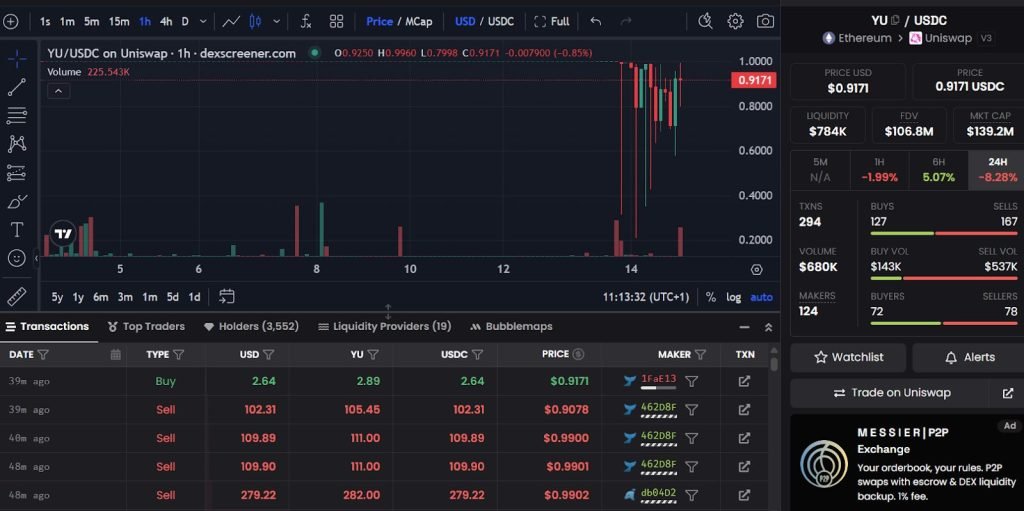Open the chart settings gear

[x=735, y=21]
